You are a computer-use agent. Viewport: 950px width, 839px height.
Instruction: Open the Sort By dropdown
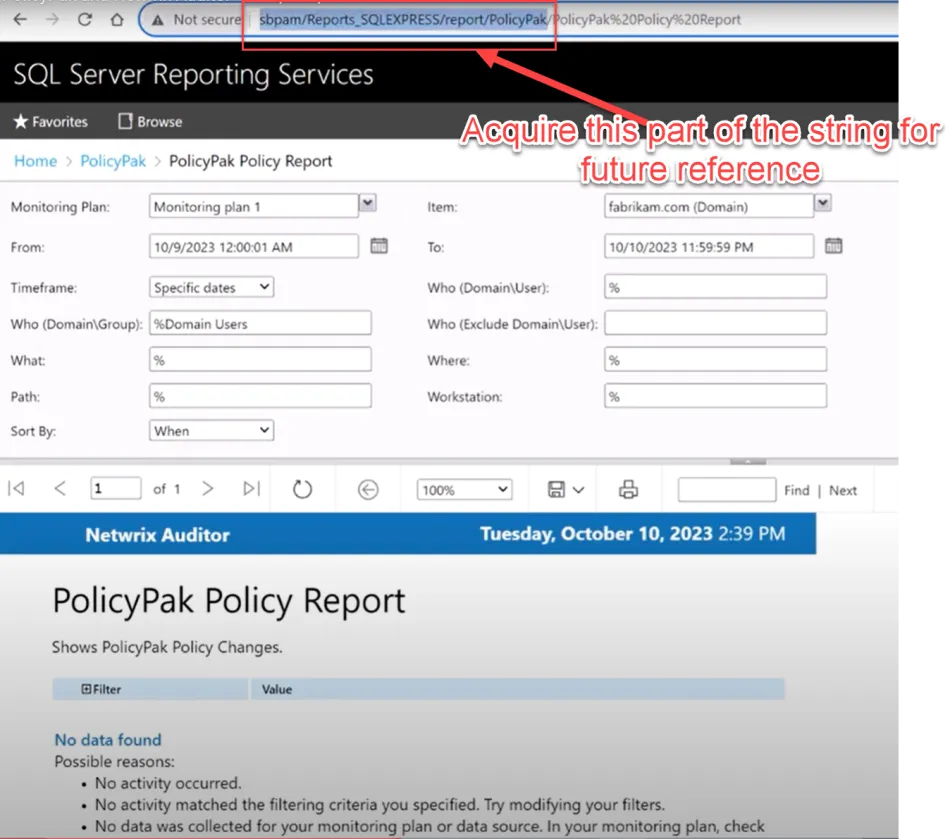coord(211,430)
